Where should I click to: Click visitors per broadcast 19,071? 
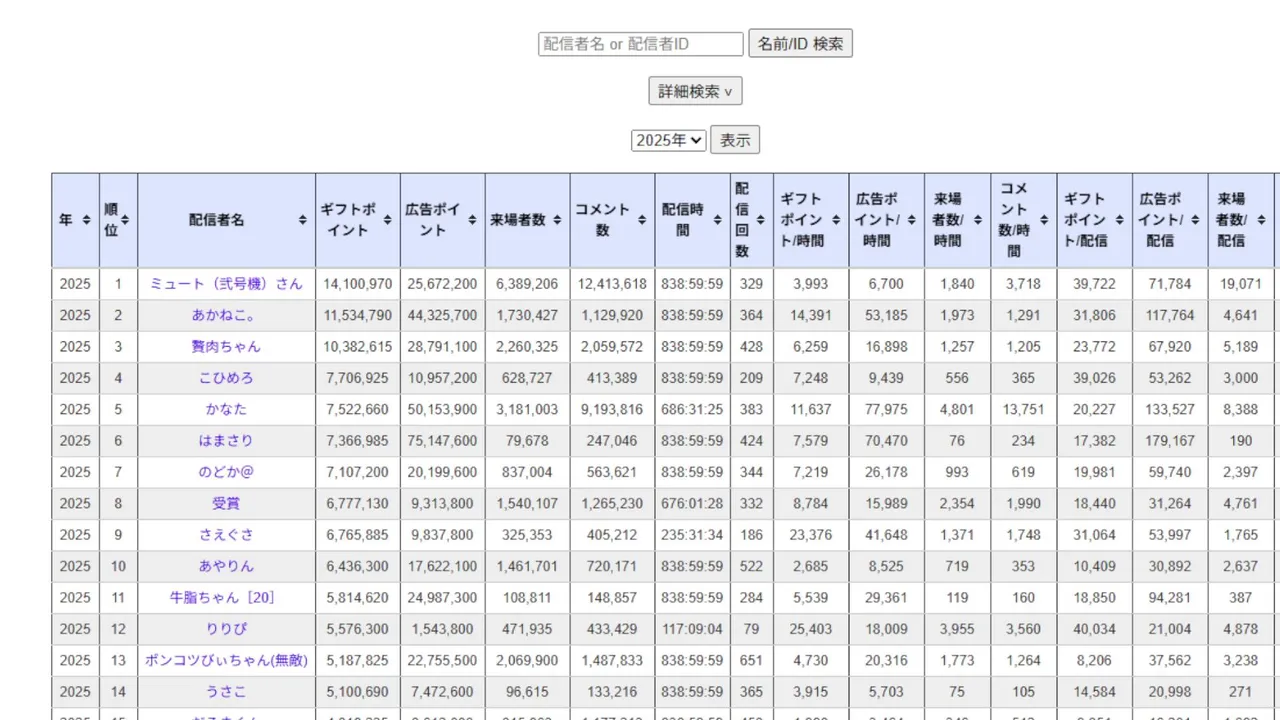click(1241, 284)
